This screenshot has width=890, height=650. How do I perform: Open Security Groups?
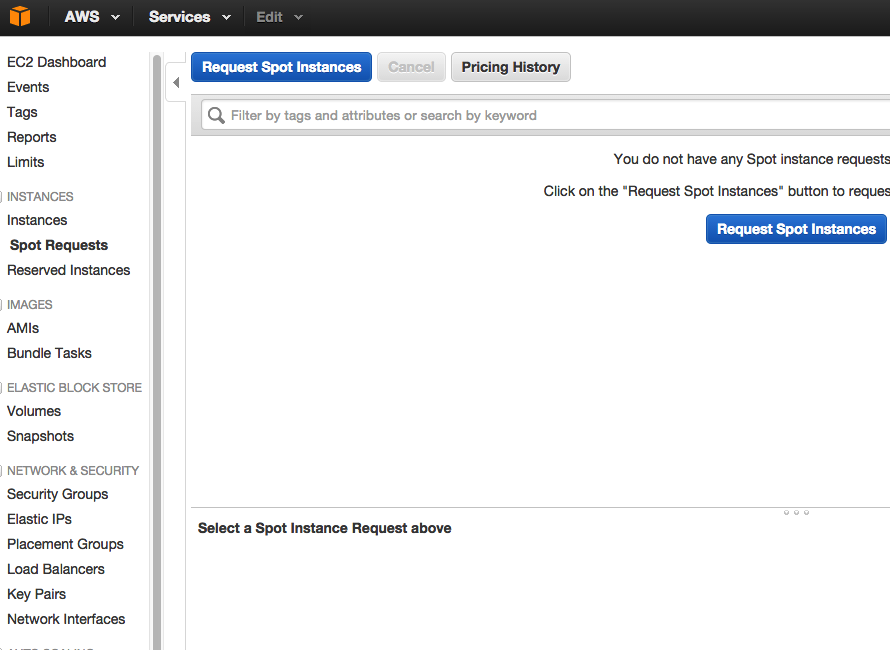(57, 494)
